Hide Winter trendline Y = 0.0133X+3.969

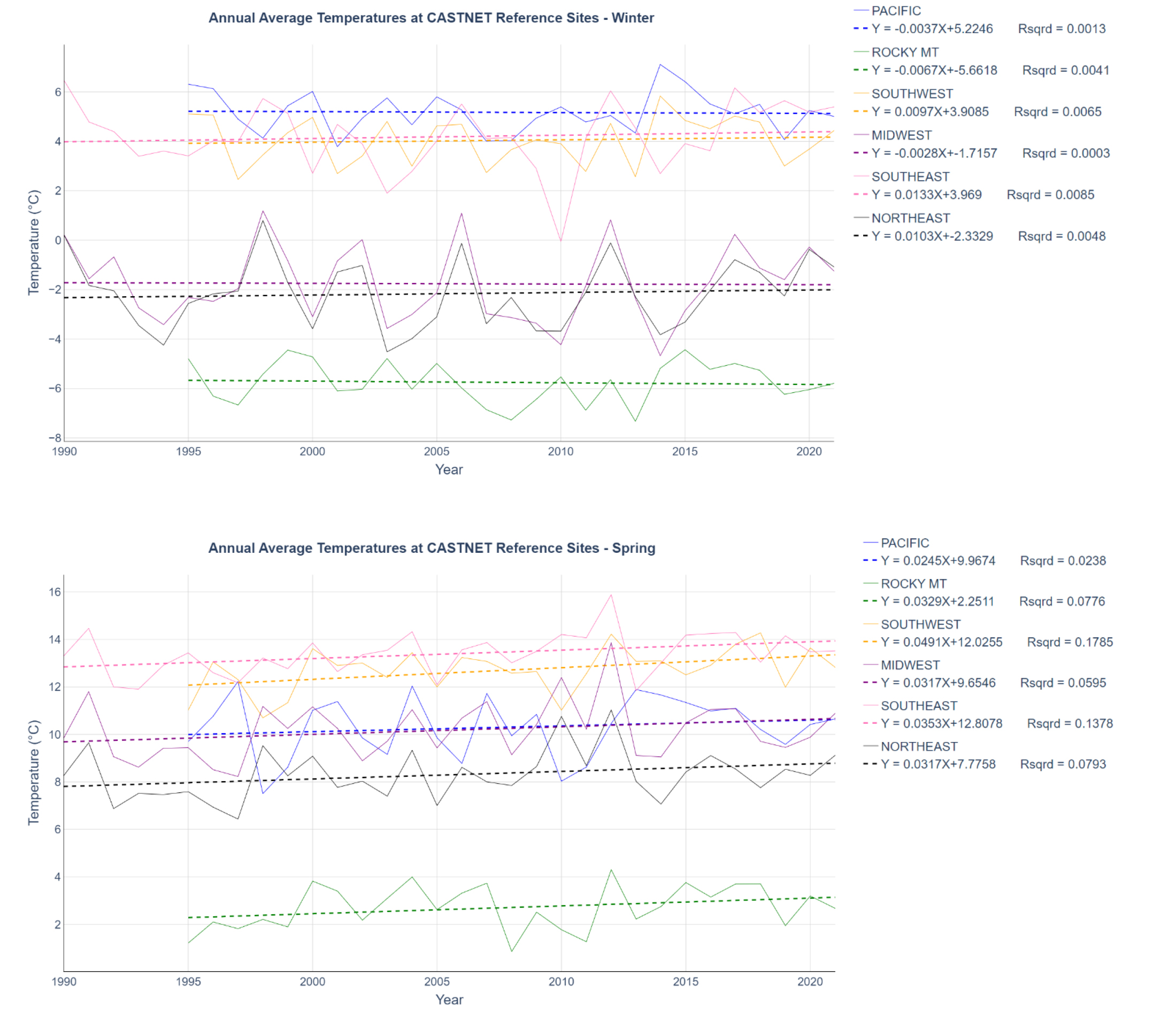926,195
